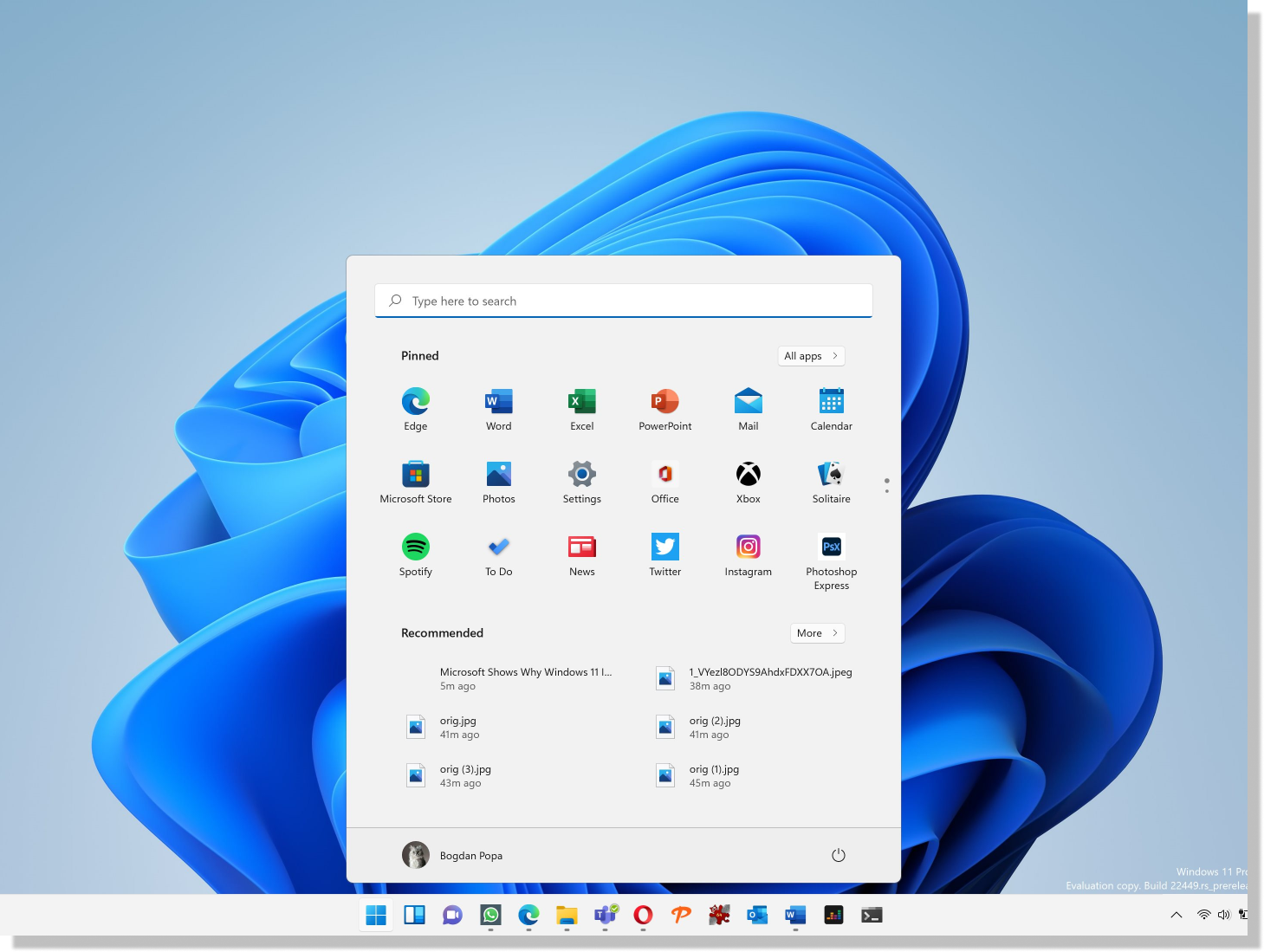The image size is (1264, 952).
Task: Open Instagram
Action: point(749,554)
